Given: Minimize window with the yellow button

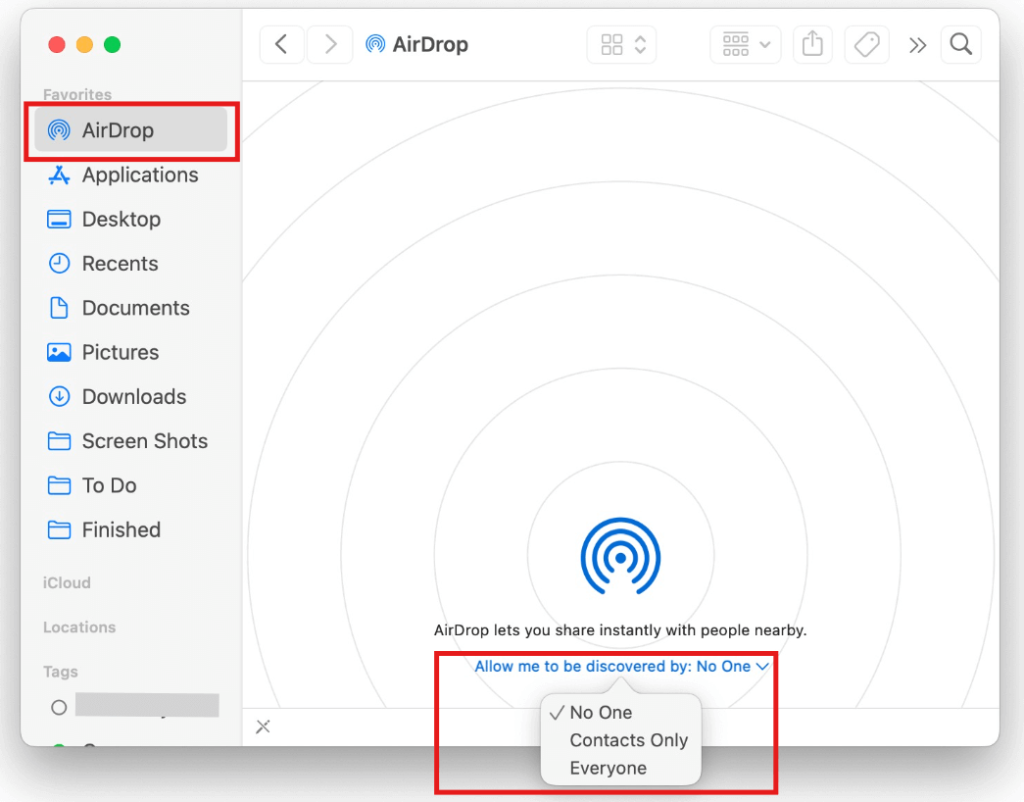Looking at the screenshot, I should (84, 44).
